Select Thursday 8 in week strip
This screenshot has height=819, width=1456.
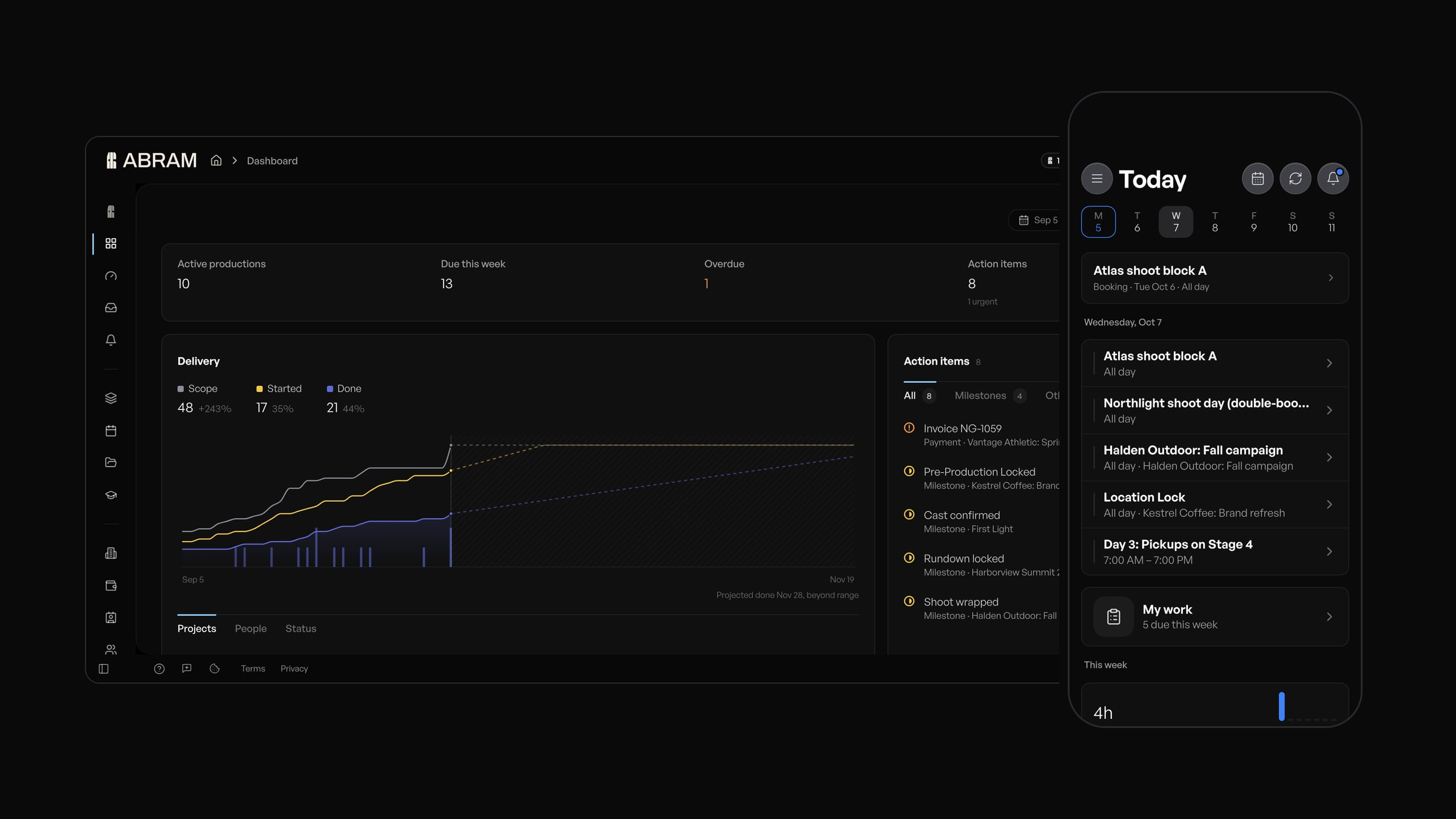click(x=1215, y=221)
